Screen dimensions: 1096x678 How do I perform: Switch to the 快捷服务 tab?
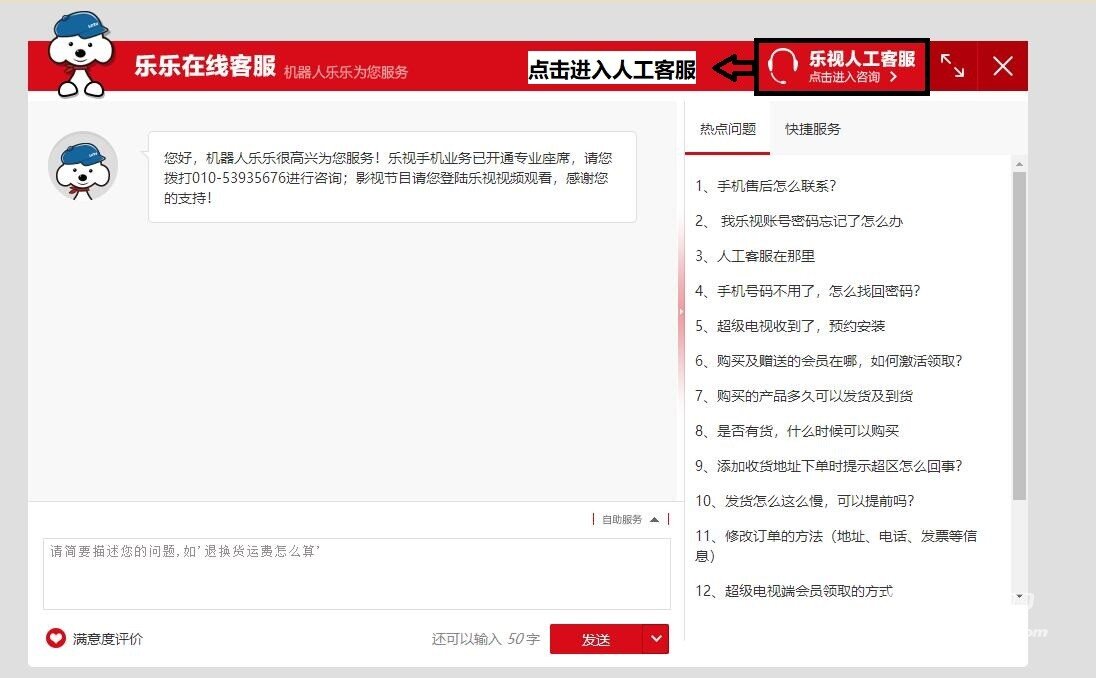(812, 129)
